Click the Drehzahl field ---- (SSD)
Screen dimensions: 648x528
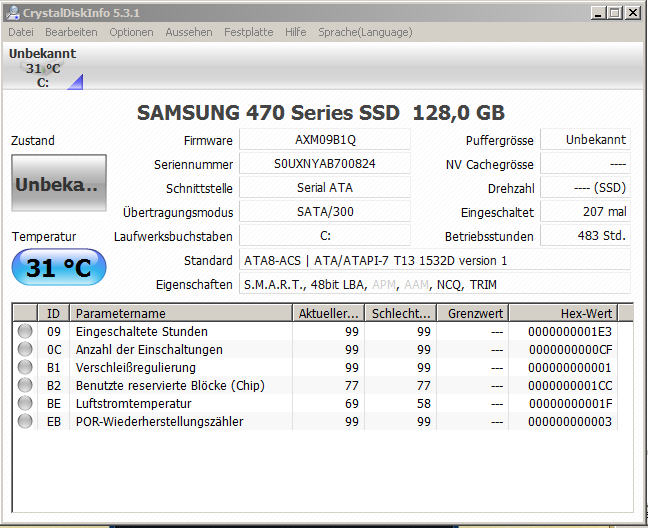coord(585,188)
